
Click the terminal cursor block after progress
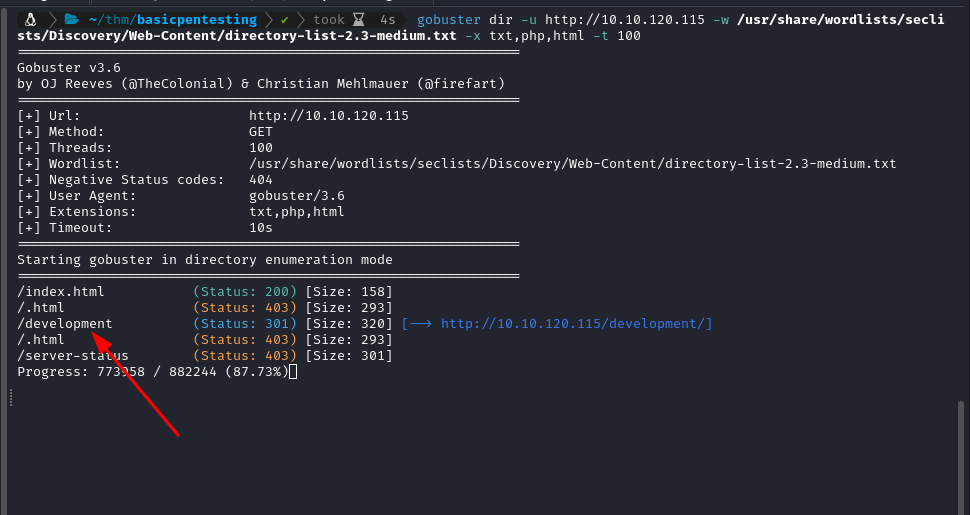pos(293,372)
